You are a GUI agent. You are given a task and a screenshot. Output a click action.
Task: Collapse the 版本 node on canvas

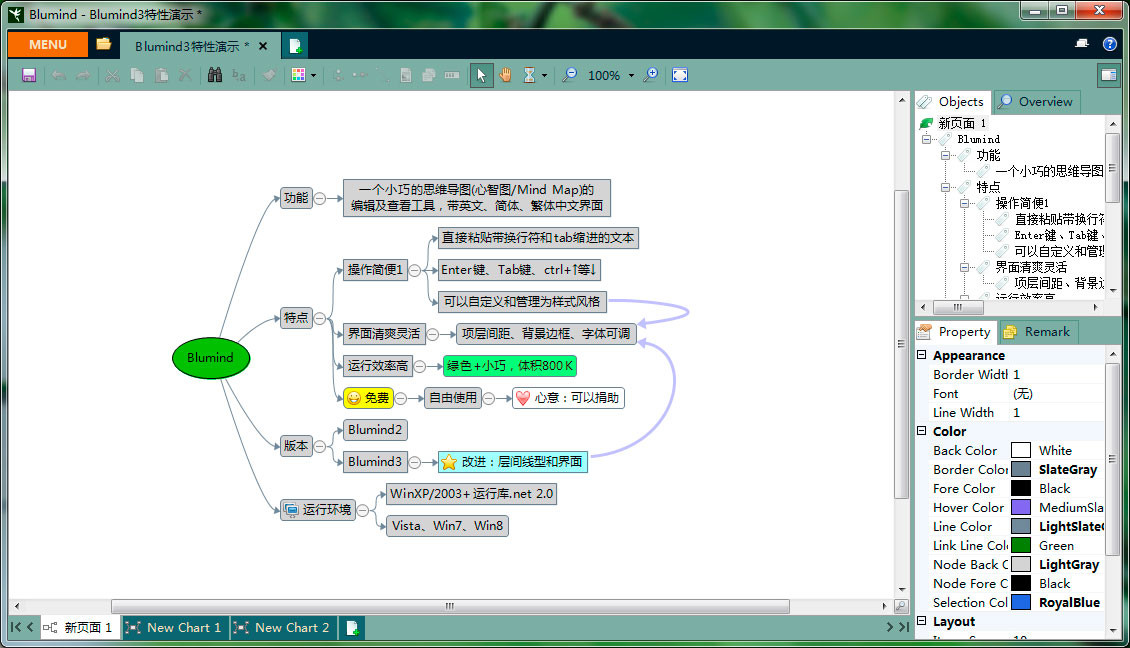tap(320, 446)
